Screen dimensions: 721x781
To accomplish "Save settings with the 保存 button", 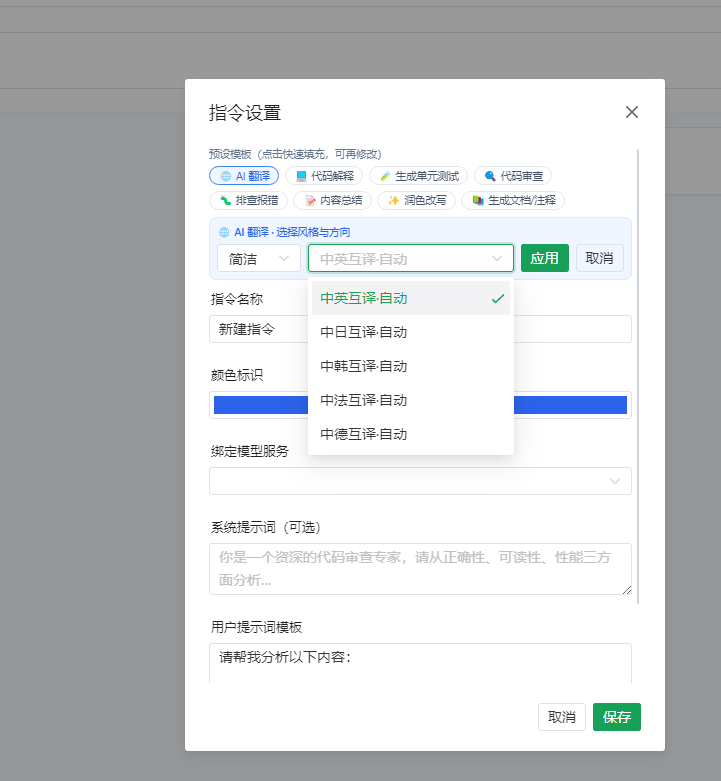I will pos(617,717).
